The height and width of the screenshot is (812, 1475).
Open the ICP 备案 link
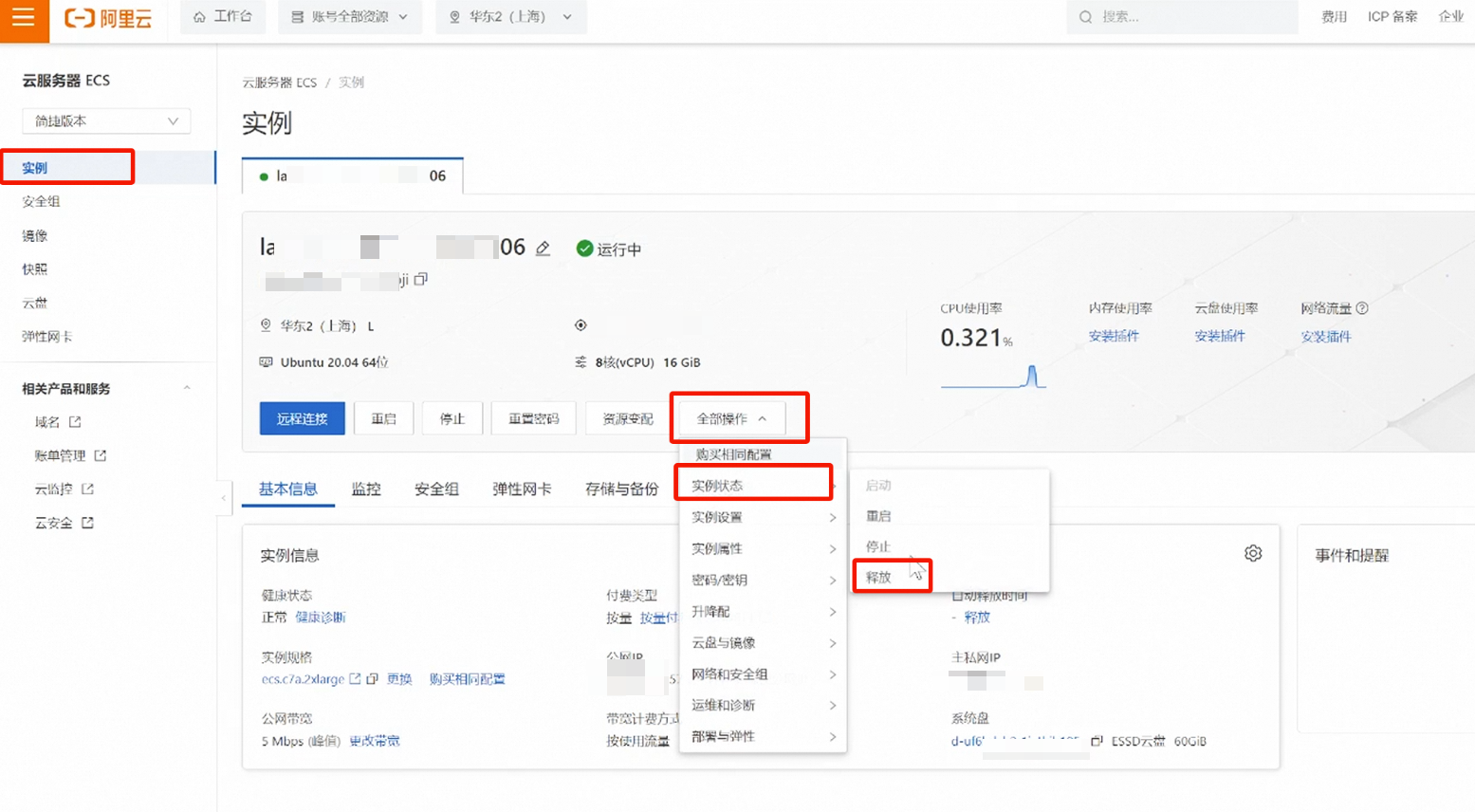pyautogui.click(x=1392, y=17)
